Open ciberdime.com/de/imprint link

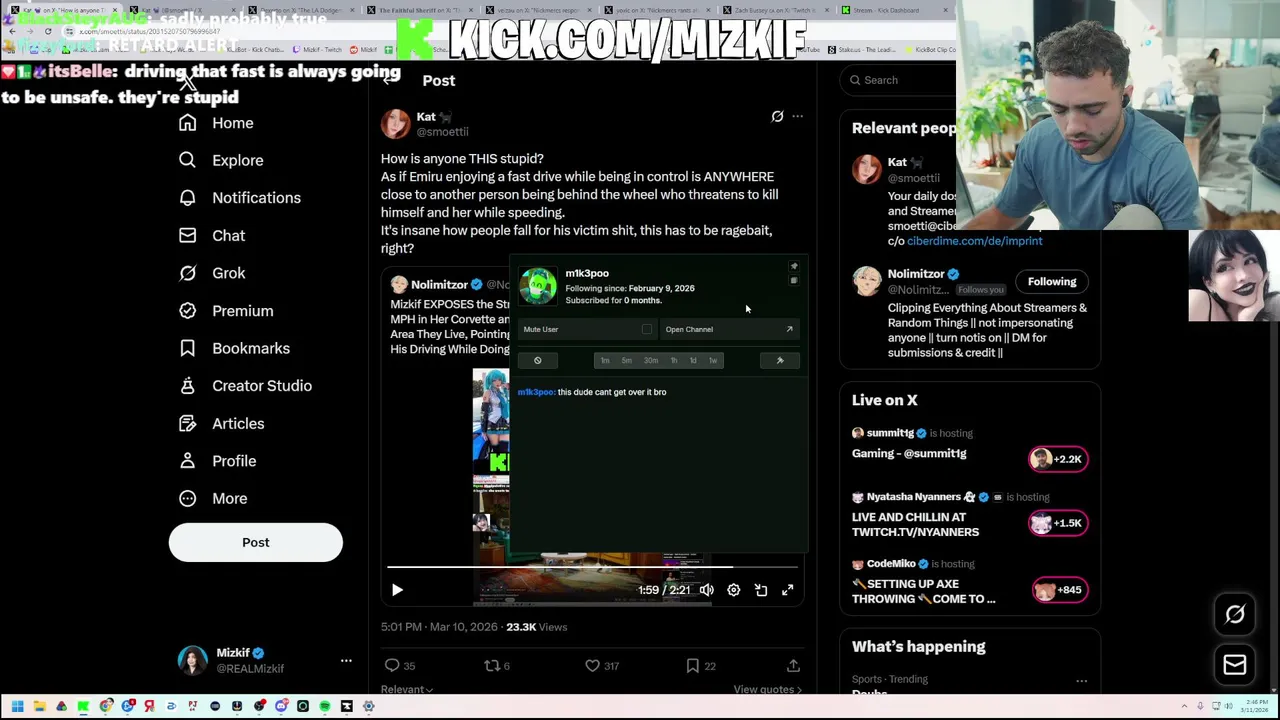974,241
